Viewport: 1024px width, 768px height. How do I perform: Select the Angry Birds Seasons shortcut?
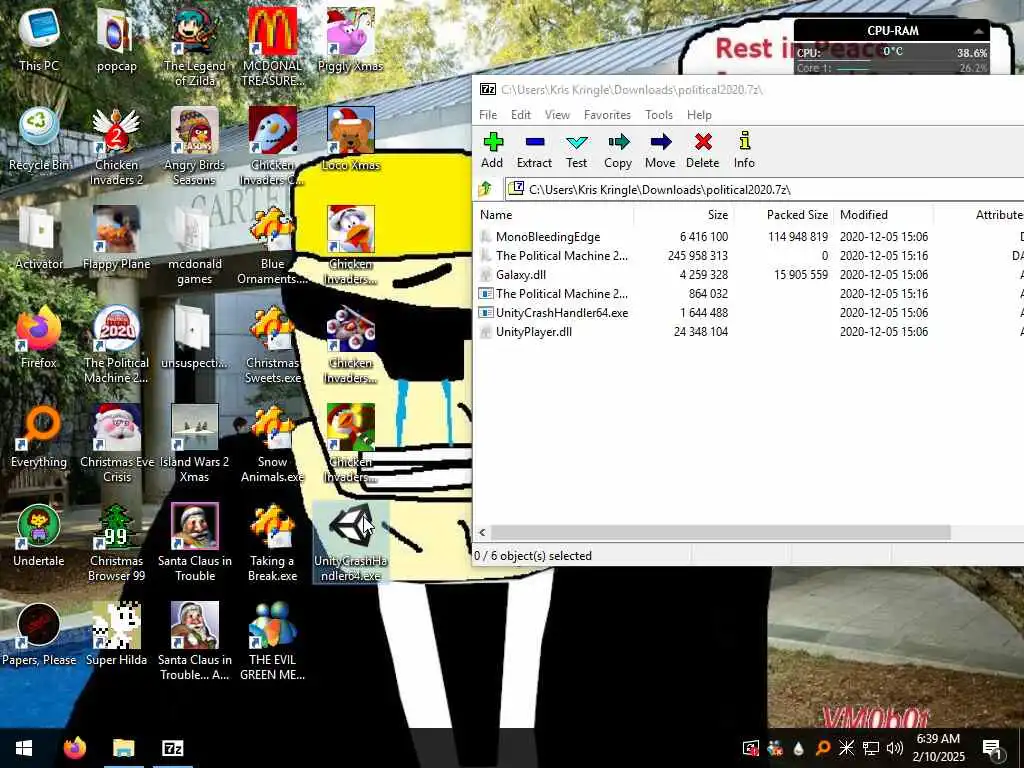pyautogui.click(x=195, y=146)
